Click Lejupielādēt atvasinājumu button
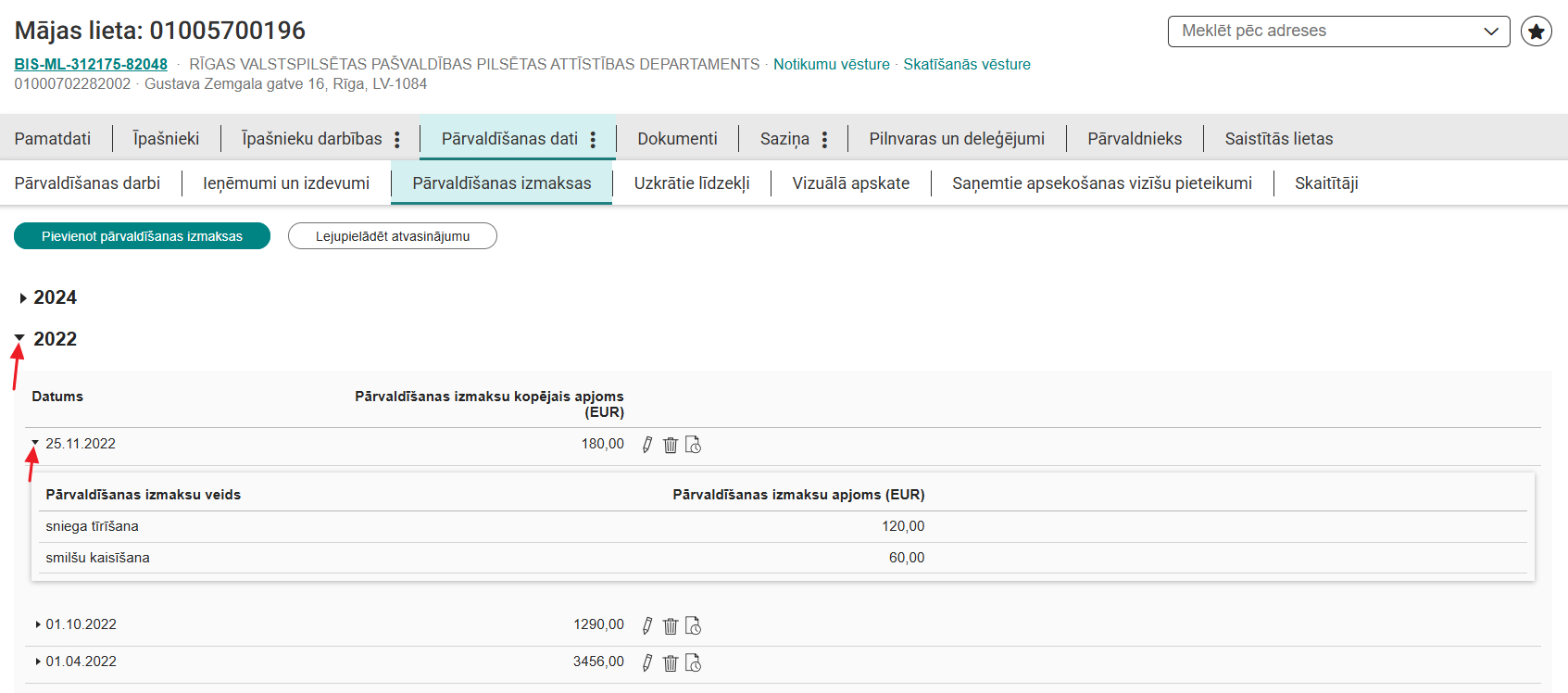The image size is (1568, 693). click(393, 236)
